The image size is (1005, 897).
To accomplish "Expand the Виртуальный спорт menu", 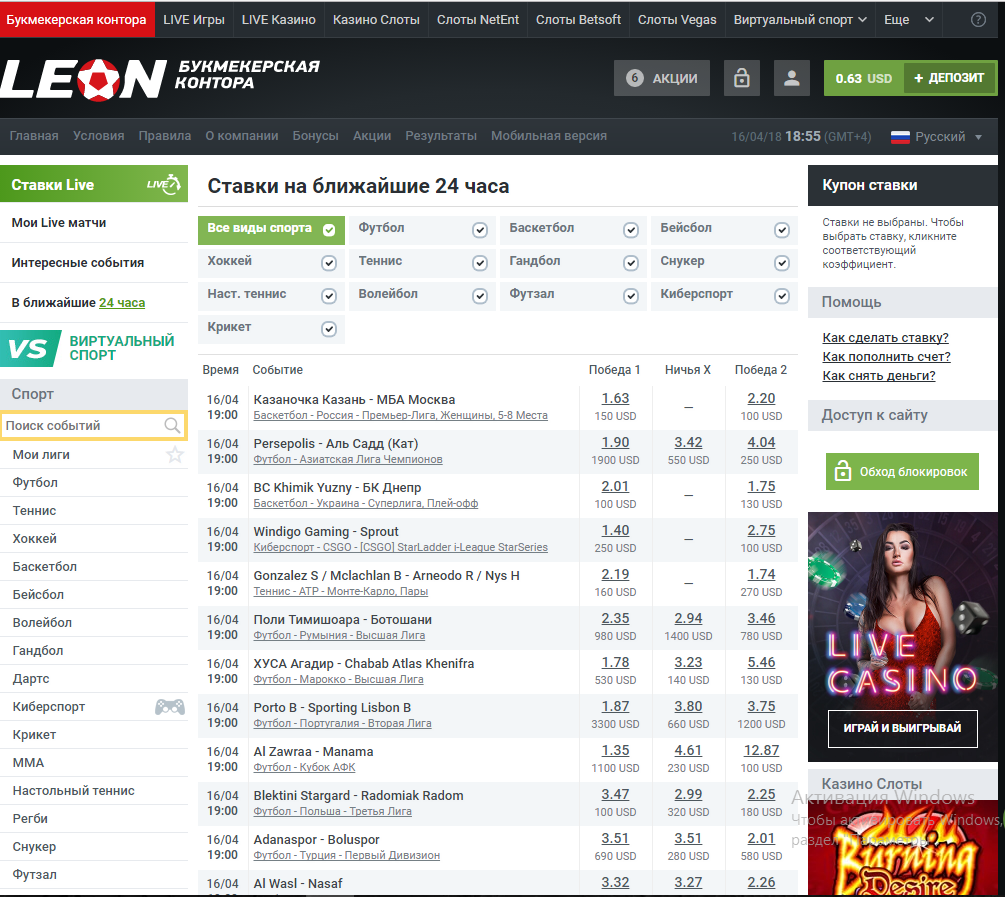I will point(800,20).
